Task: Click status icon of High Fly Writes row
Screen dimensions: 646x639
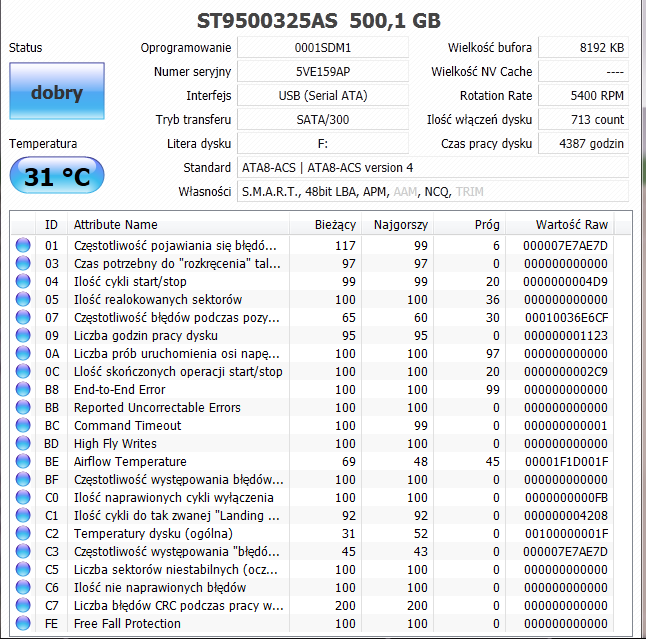Action: point(23,443)
